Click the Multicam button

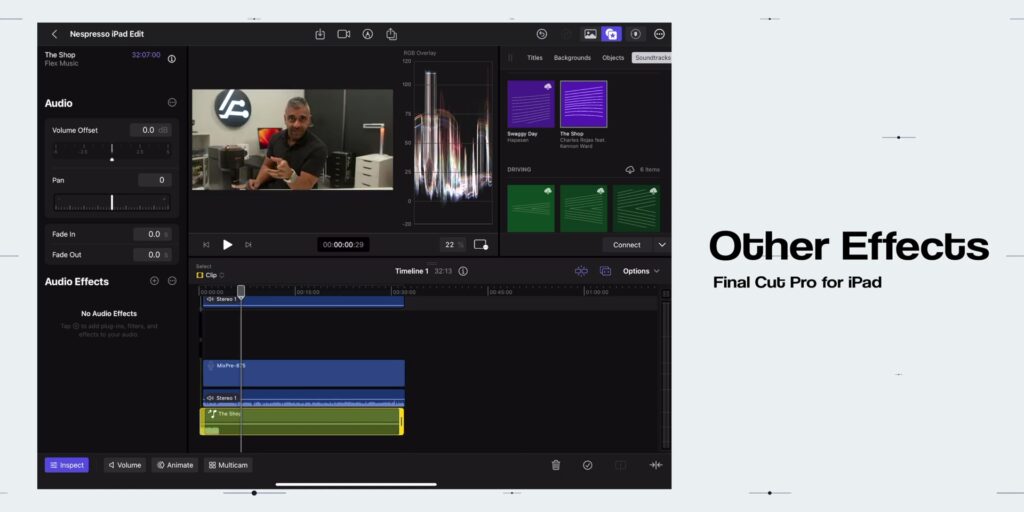(x=228, y=465)
